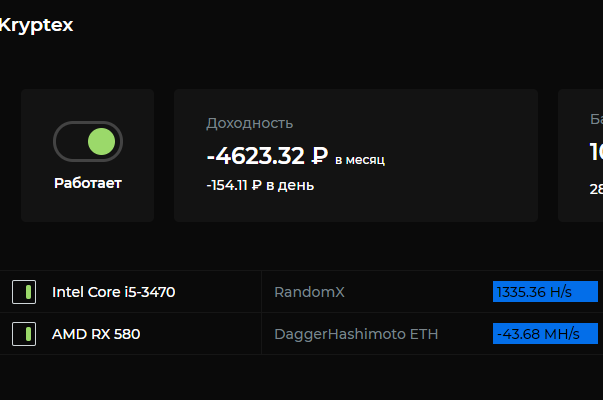Click the 43.68 MH/s hashrate bar
The height and width of the screenshot is (400, 603).
pos(545,334)
